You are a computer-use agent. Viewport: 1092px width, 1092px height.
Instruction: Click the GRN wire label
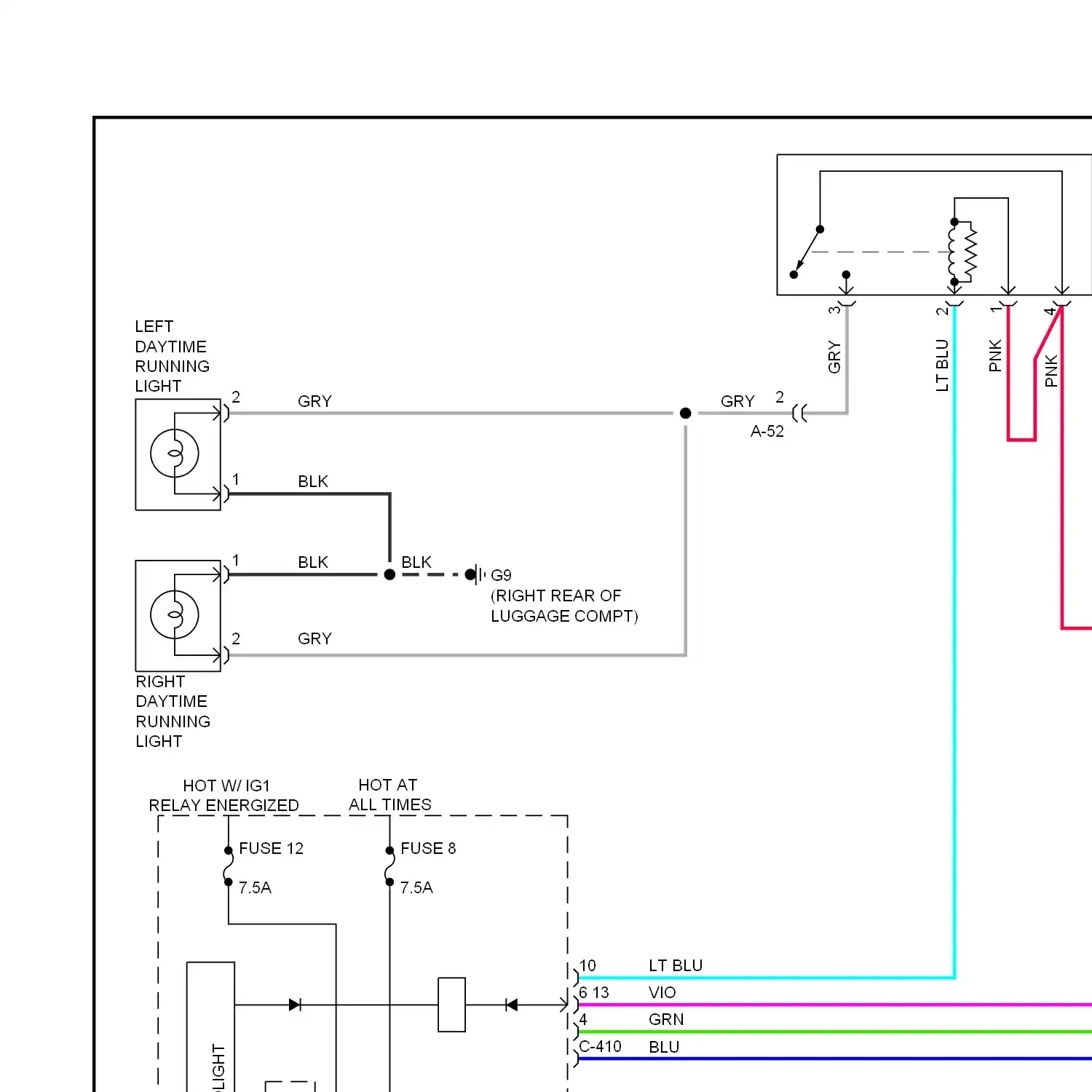(x=666, y=1019)
